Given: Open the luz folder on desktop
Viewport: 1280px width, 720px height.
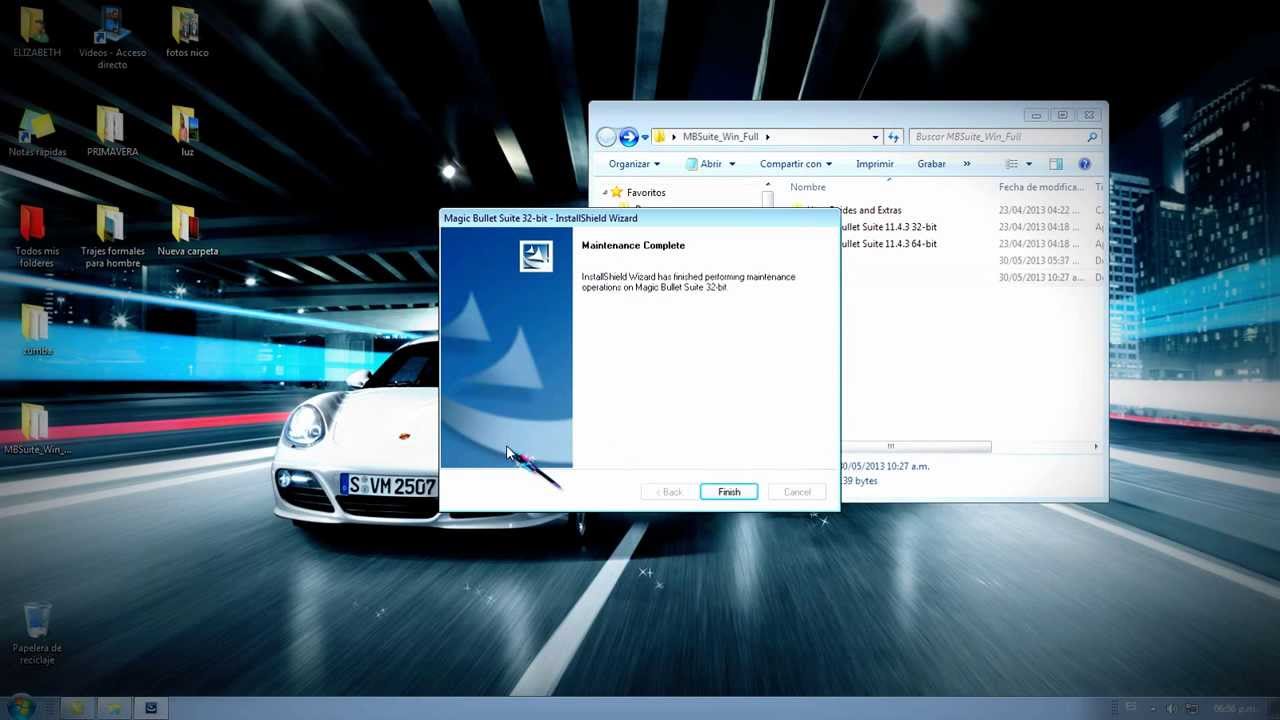Looking at the screenshot, I should [186, 132].
